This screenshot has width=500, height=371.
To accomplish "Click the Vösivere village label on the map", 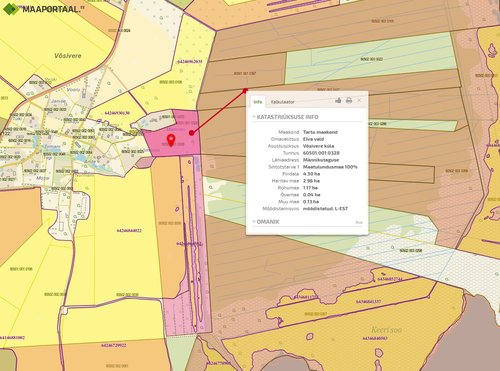I will coord(68,56).
